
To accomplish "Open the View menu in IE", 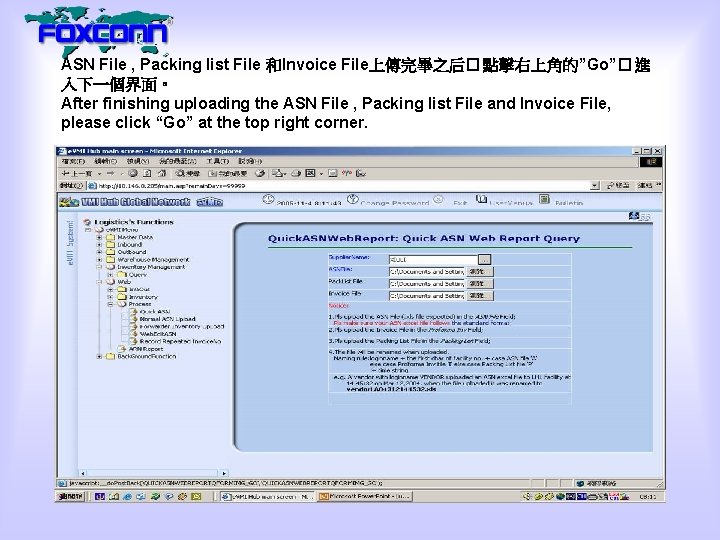I will pos(138,161).
